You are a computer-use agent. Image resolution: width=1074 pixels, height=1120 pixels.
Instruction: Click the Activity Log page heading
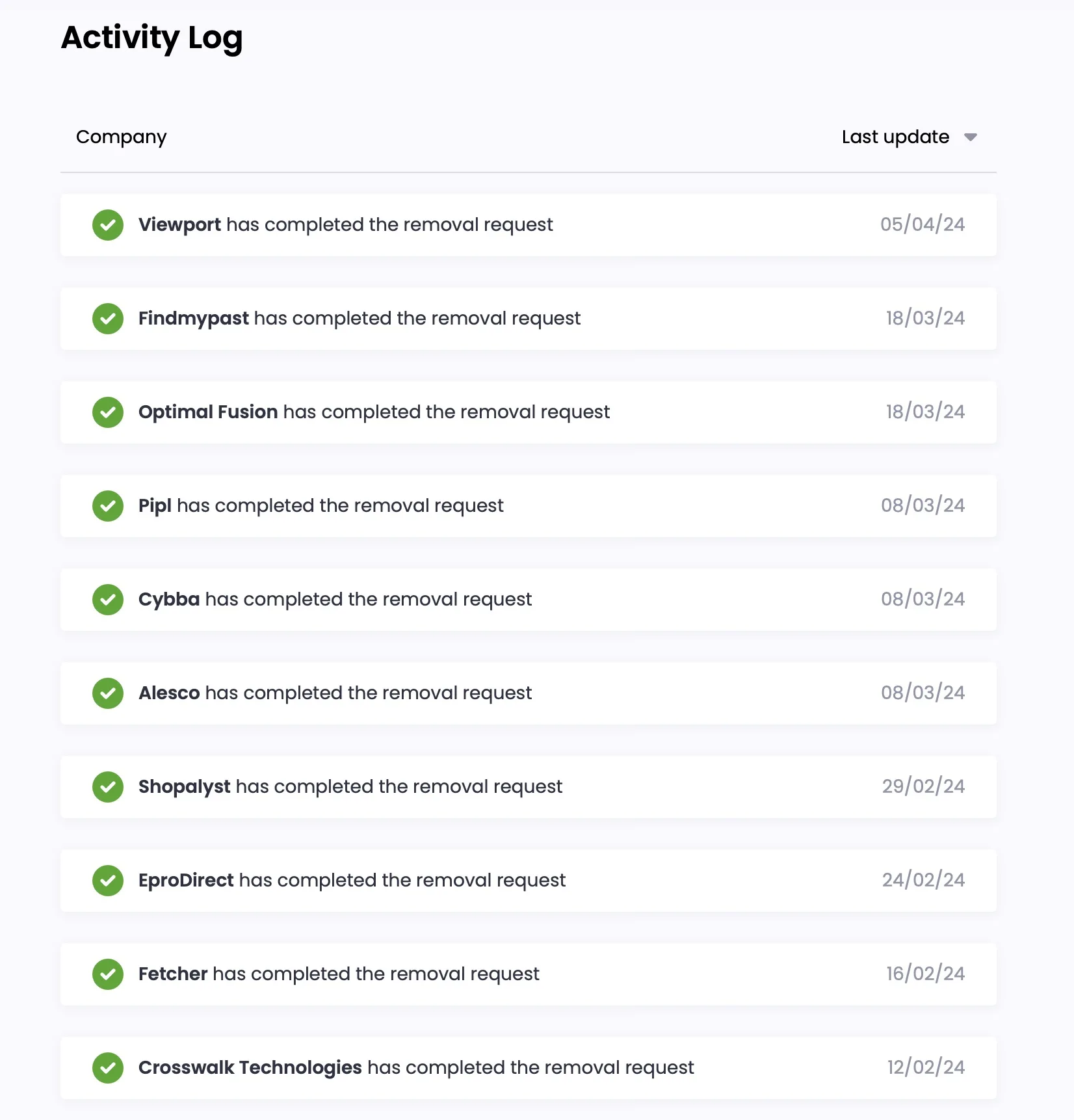[x=152, y=38]
